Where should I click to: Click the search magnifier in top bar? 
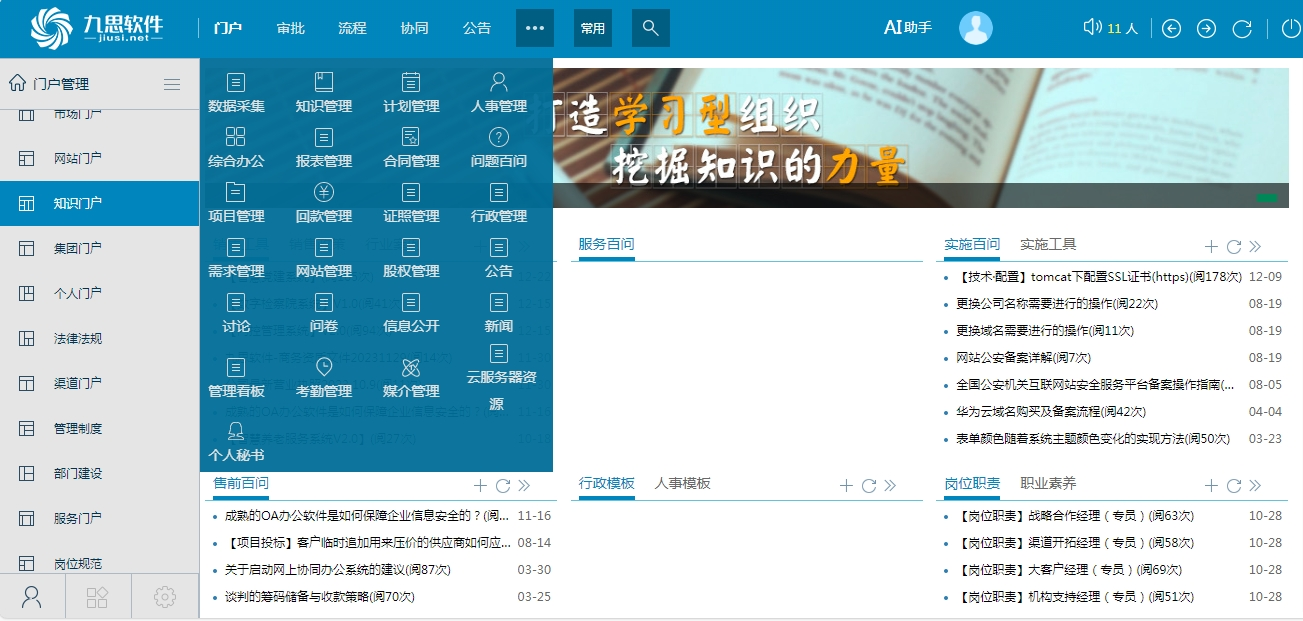tap(650, 28)
